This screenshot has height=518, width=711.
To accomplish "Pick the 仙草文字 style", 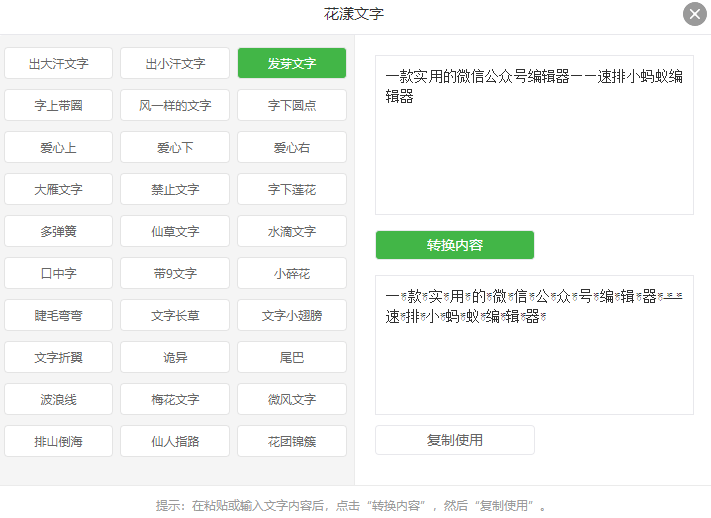I will (175, 231).
